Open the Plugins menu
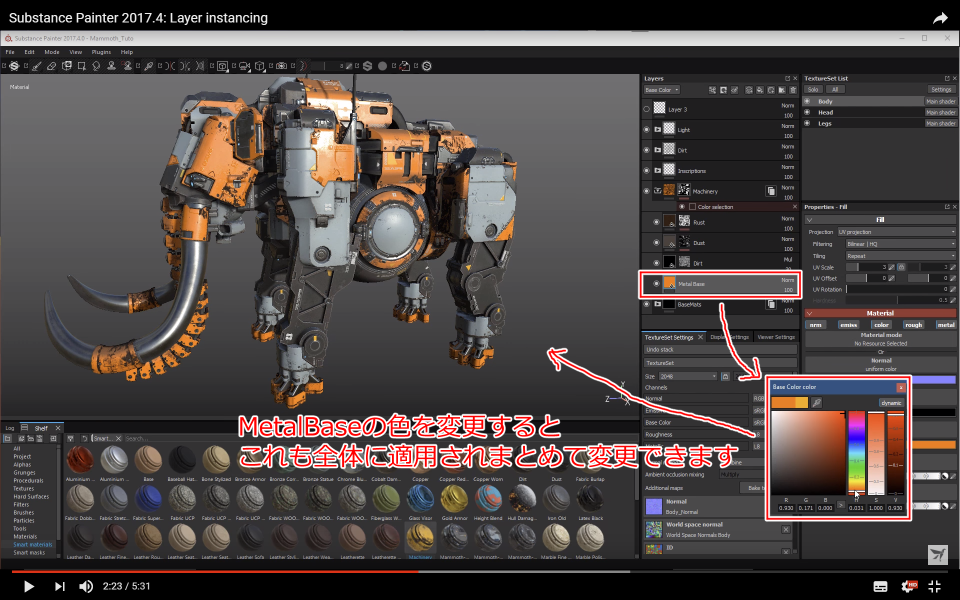 [x=101, y=52]
